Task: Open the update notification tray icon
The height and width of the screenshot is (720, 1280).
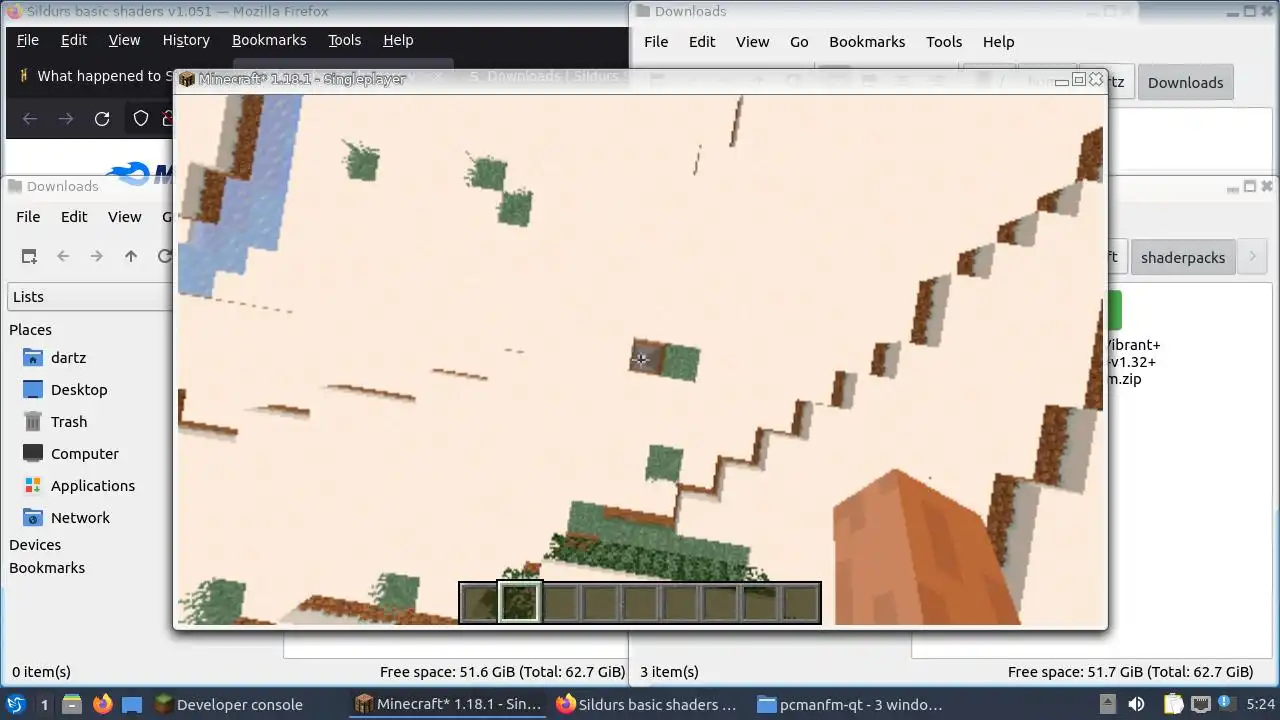Action: (1224, 702)
